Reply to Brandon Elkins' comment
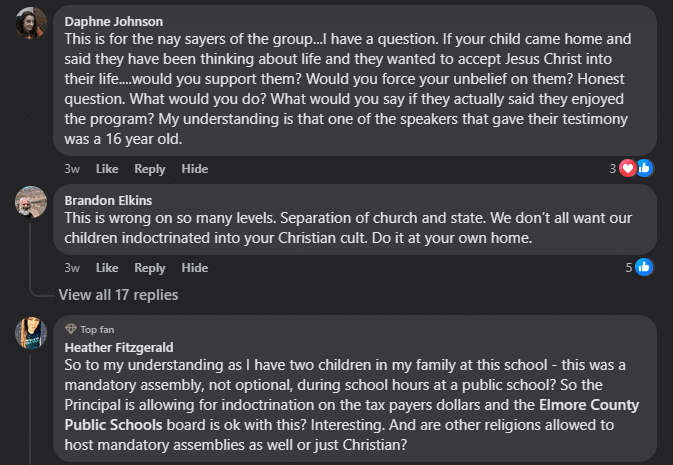The width and height of the screenshot is (673, 465). point(150,268)
